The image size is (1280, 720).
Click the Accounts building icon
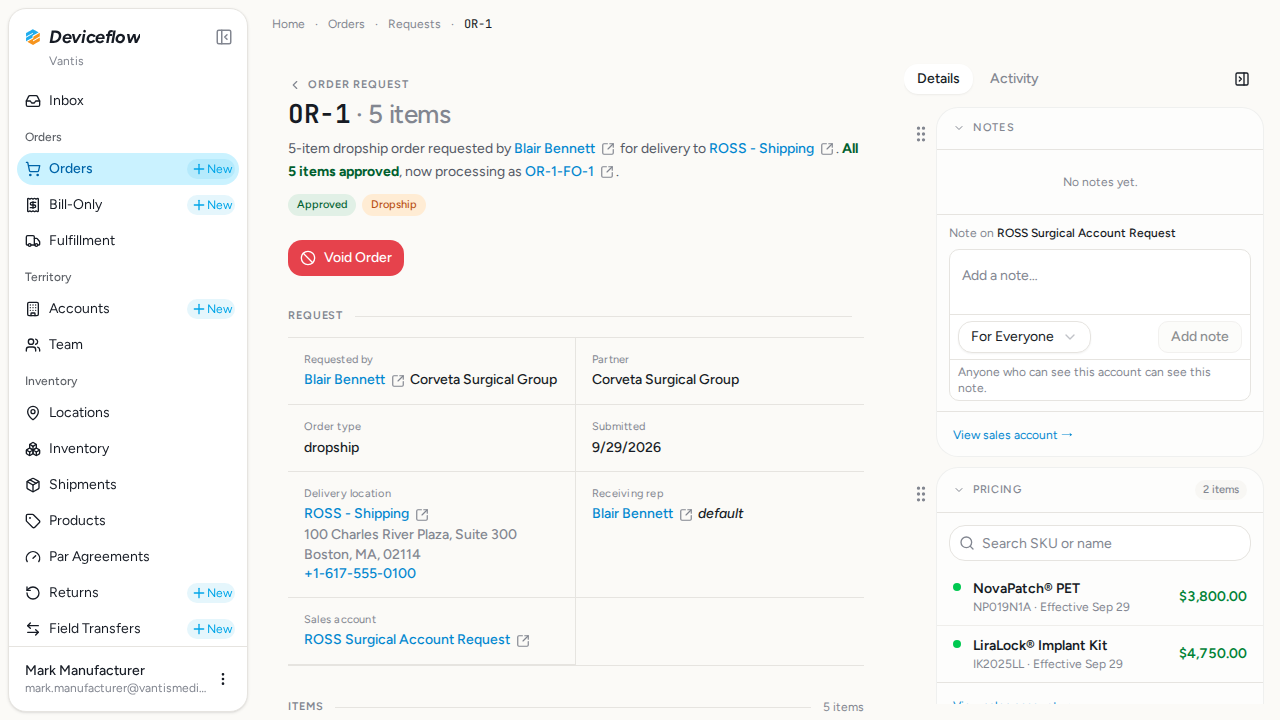[x=33, y=309]
